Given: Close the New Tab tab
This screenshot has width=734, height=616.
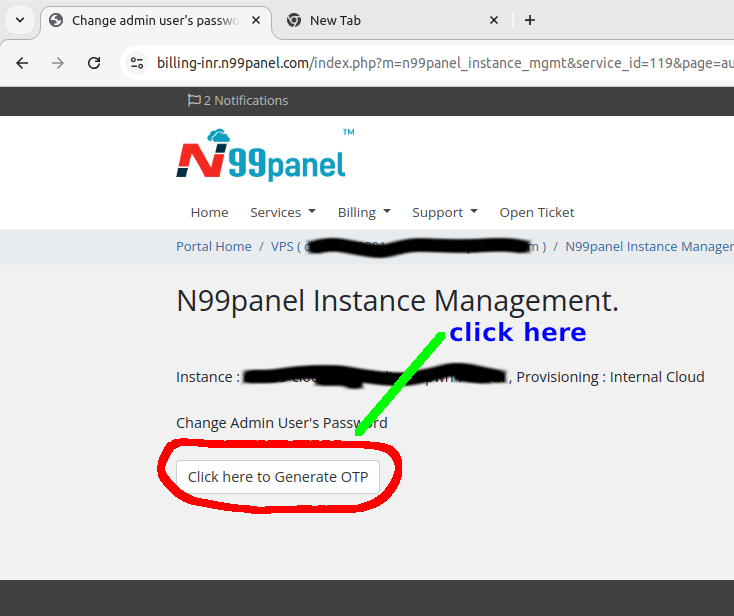Looking at the screenshot, I should [494, 20].
